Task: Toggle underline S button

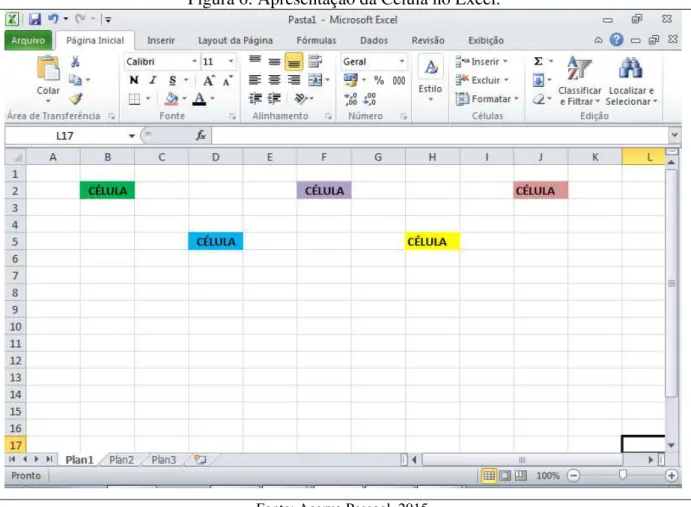Action: [x=172, y=80]
